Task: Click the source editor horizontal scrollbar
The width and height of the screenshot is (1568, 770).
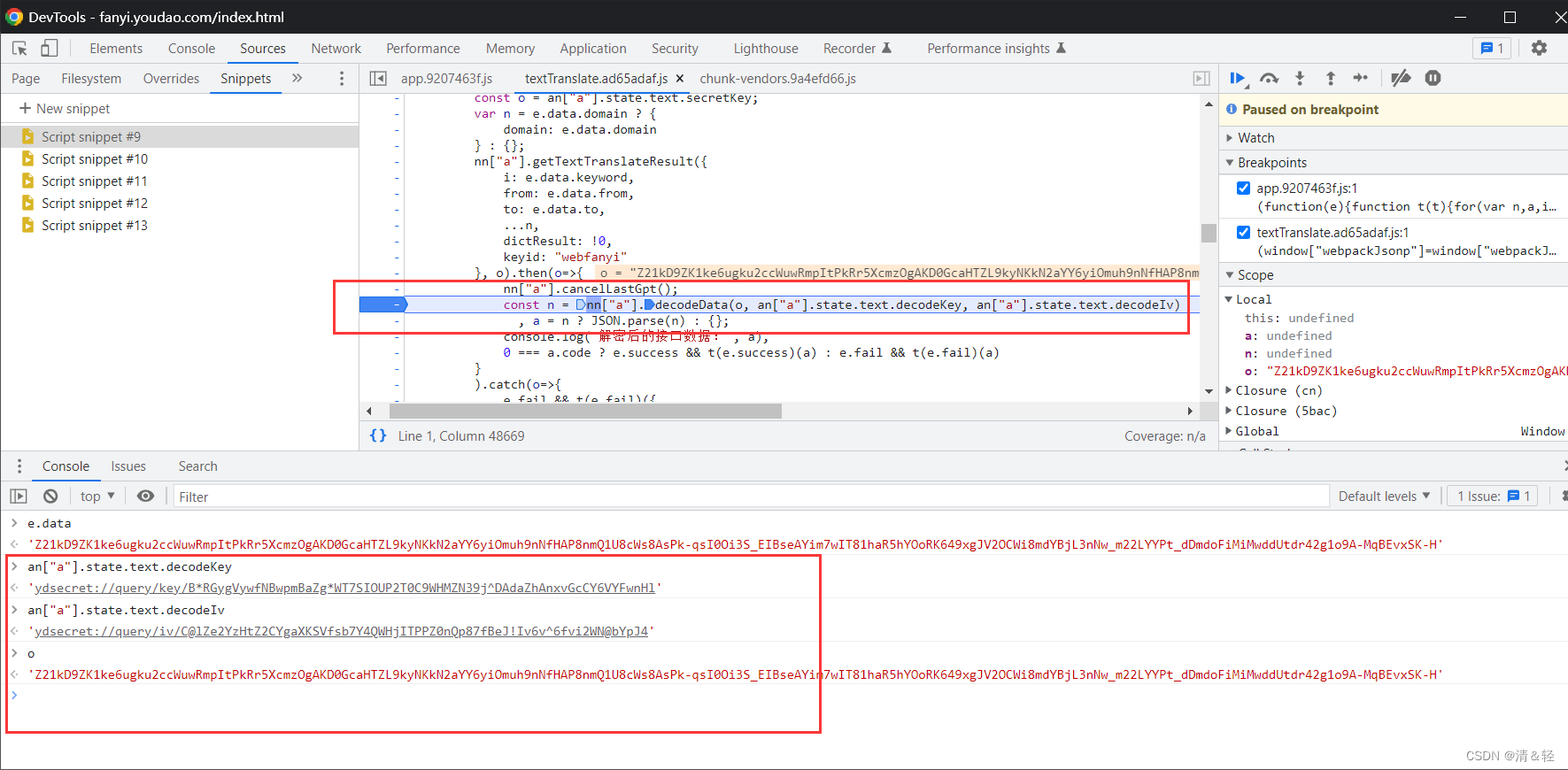Action: [585, 411]
